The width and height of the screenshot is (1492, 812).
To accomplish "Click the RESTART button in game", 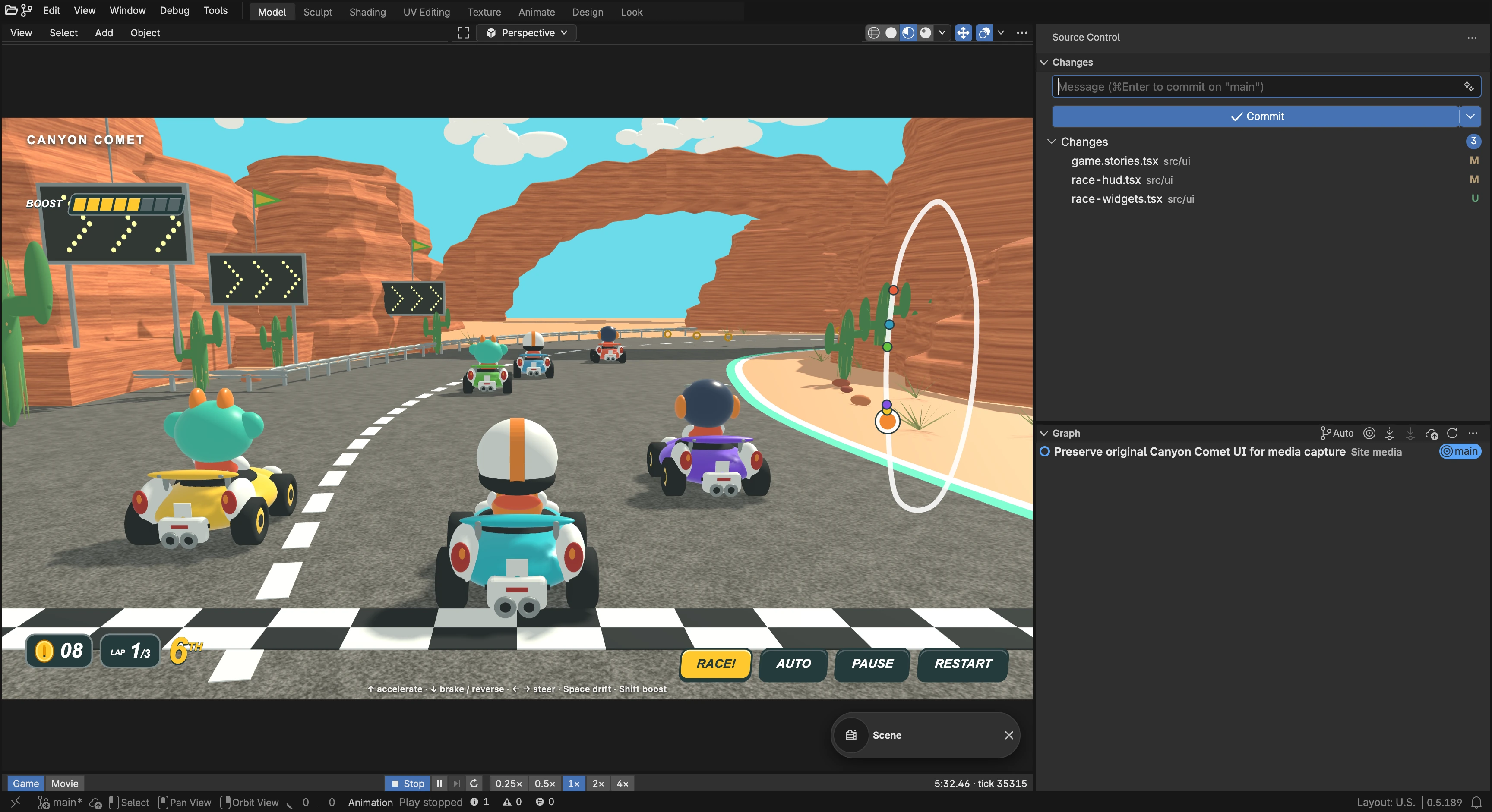I will coord(963,664).
